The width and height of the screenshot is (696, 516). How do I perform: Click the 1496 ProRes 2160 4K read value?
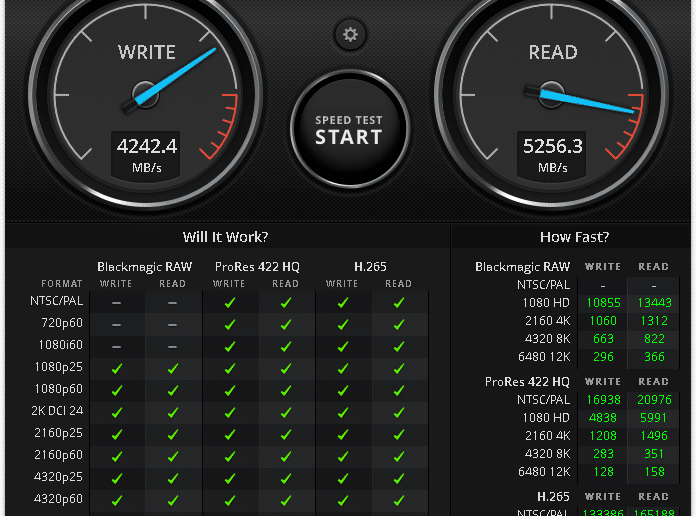click(x=654, y=436)
